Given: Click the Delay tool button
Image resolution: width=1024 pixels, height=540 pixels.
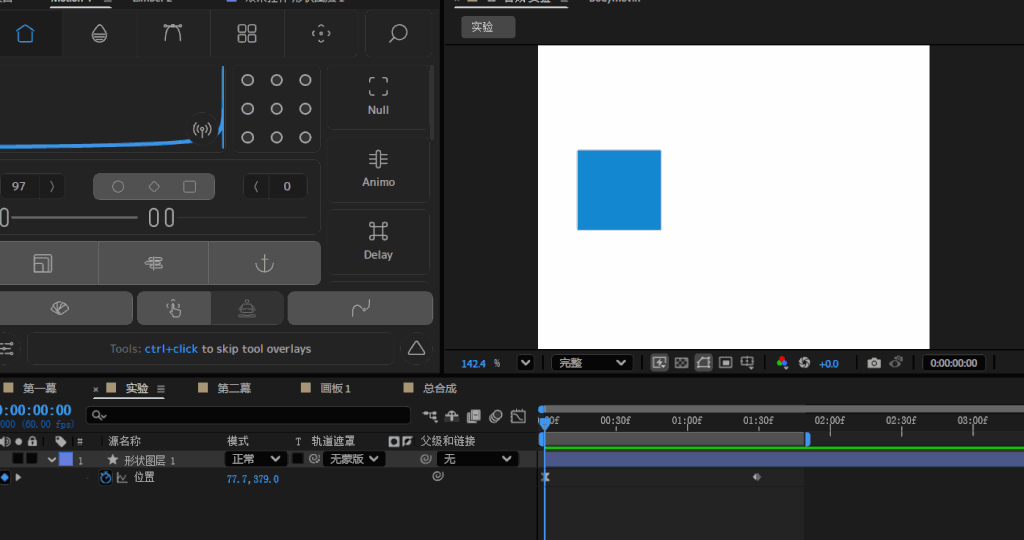Looking at the screenshot, I should pyautogui.click(x=378, y=242).
